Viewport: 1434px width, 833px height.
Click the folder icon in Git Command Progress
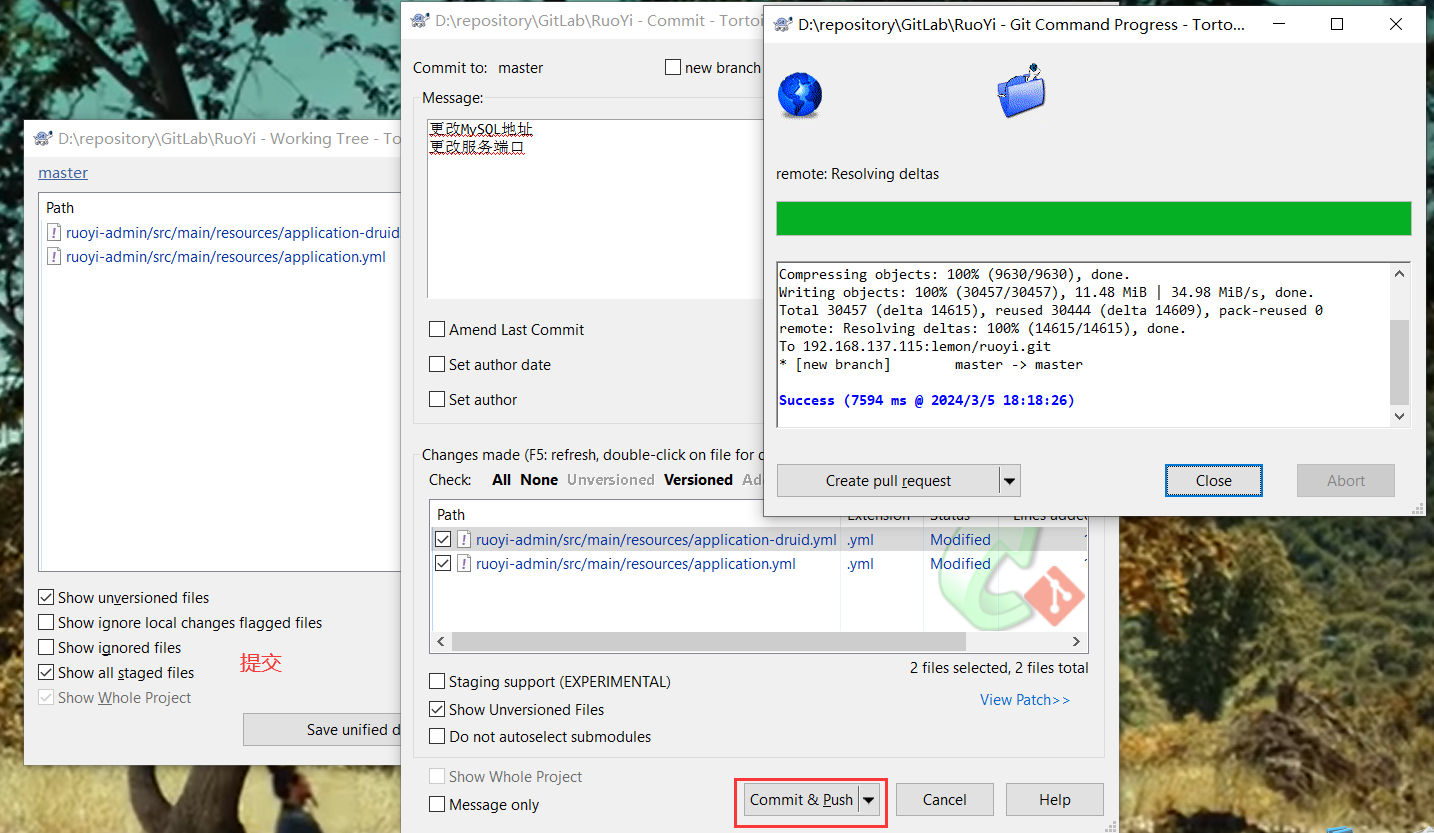1021,91
